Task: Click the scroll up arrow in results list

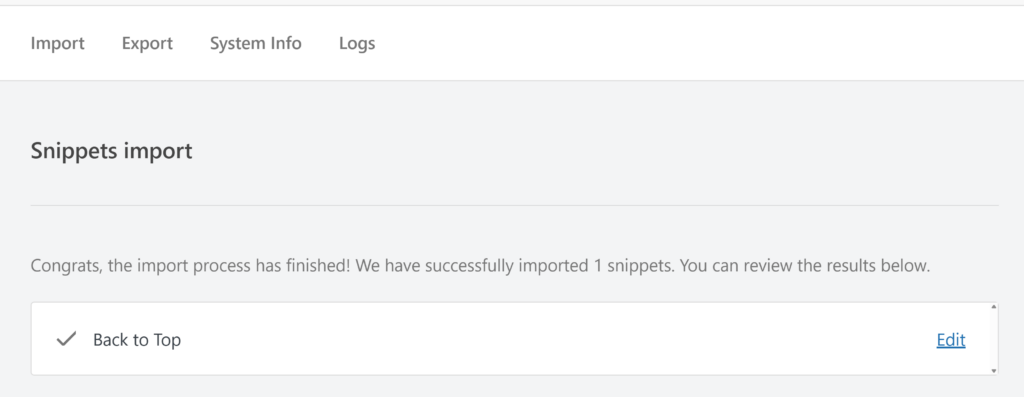Action: coord(994,306)
